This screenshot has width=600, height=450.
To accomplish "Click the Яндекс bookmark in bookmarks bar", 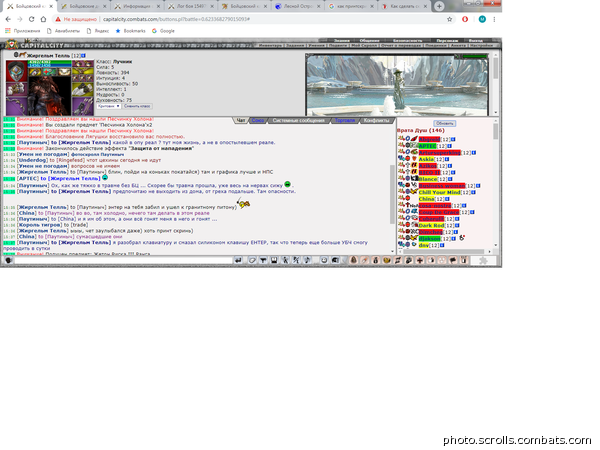I will (x=98, y=31).
